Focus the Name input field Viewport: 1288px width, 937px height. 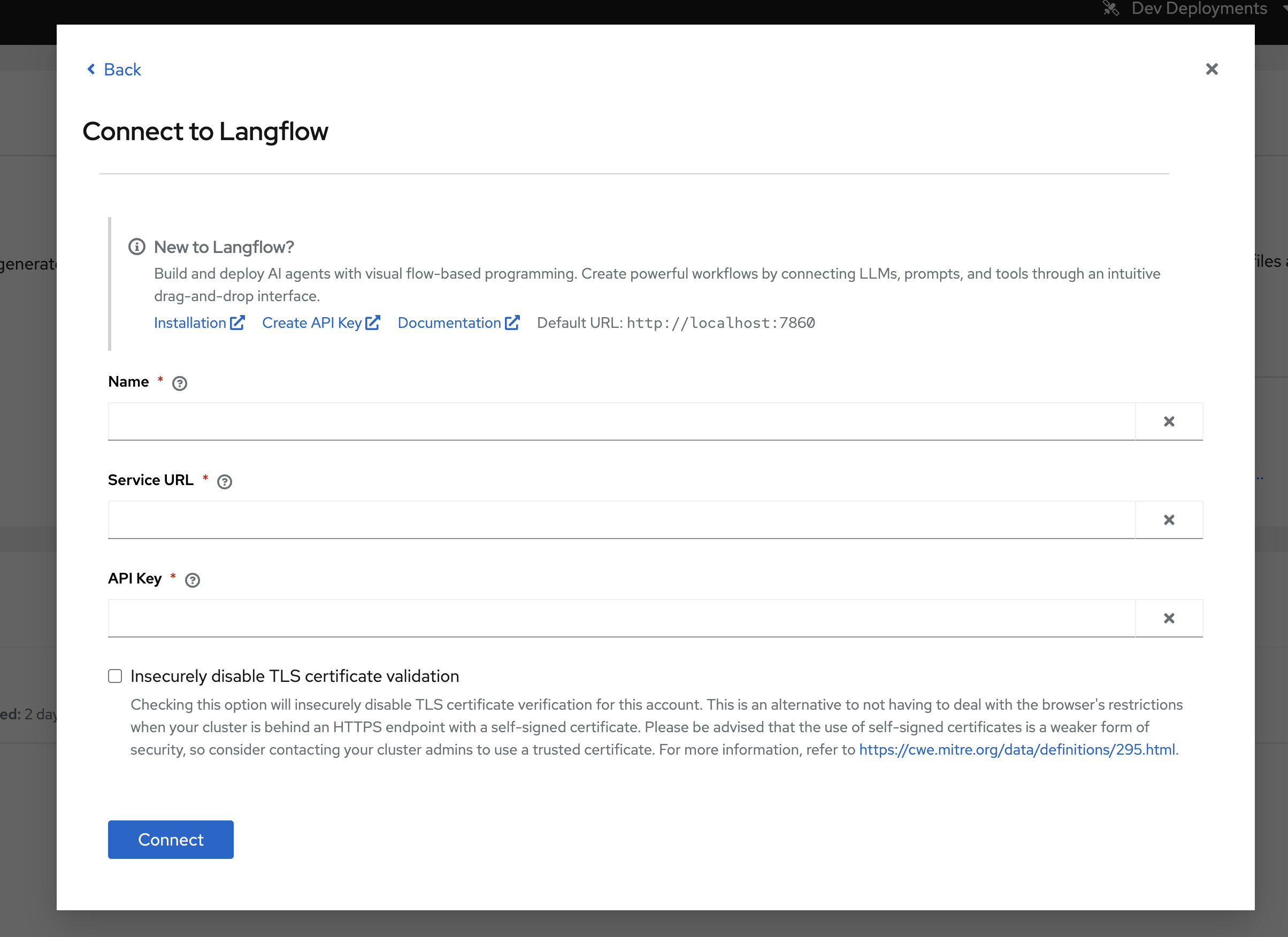[620, 421]
